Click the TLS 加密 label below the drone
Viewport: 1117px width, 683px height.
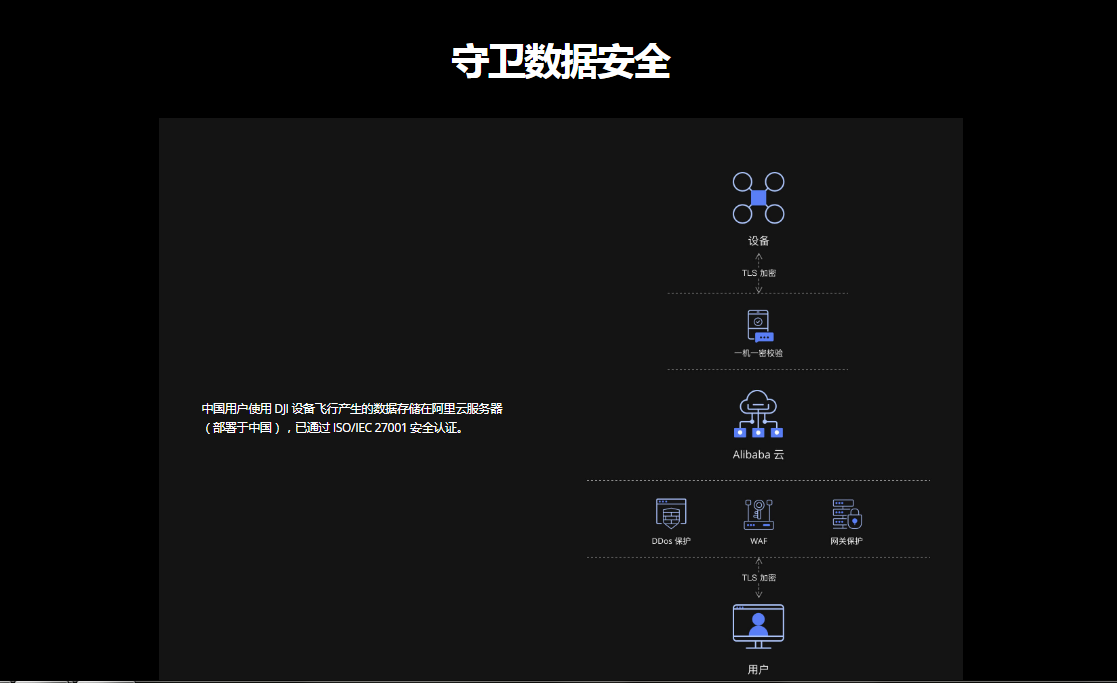[758, 273]
